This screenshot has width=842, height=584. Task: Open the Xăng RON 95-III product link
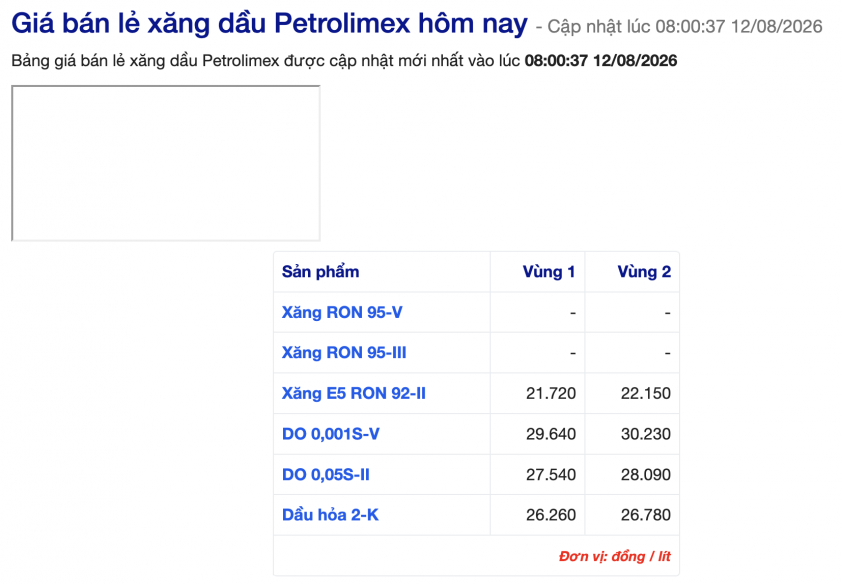pos(344,353)
